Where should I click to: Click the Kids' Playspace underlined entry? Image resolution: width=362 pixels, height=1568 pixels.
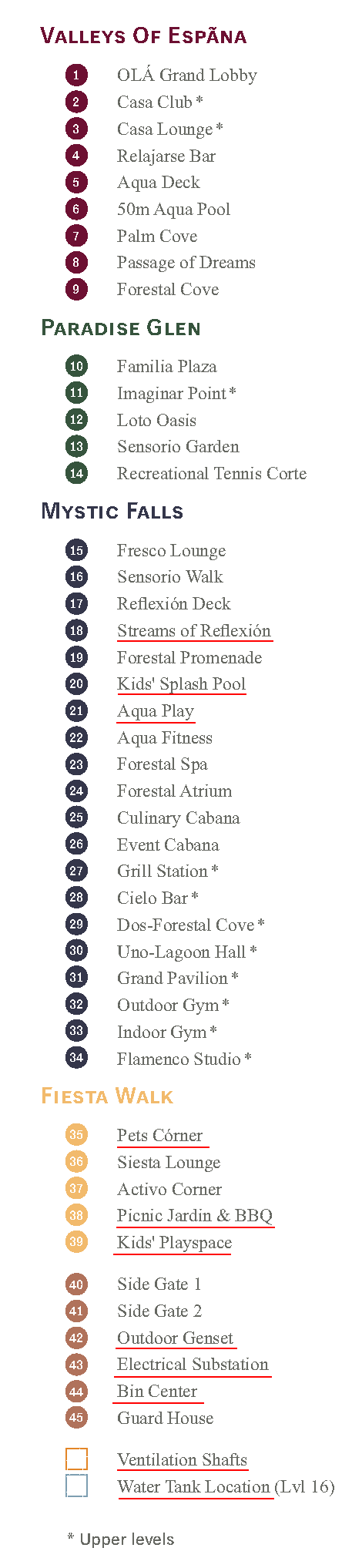(x=174, y=1242)
